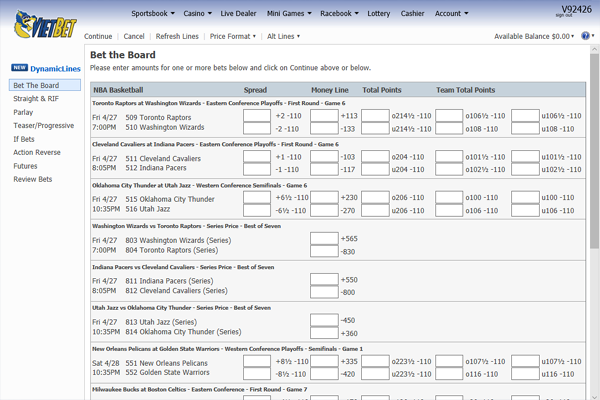Click the New Orleans Pelicans +8½ spread field

(x=257, y=361)
